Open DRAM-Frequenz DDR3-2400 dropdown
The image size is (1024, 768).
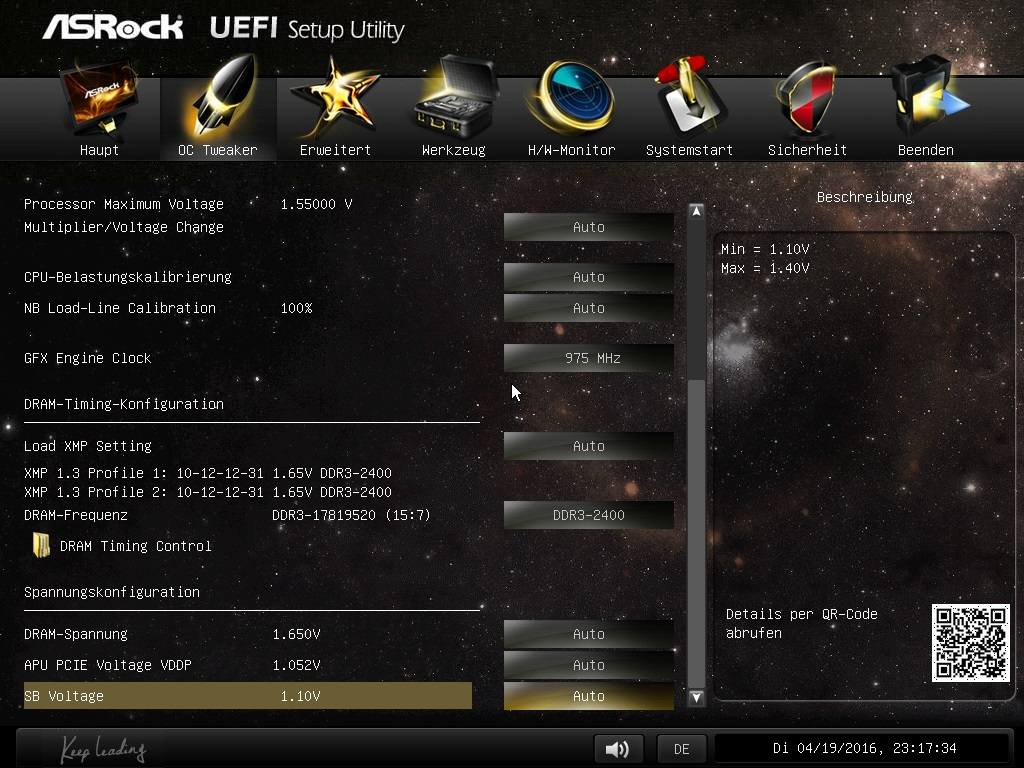tap(588, 515)
